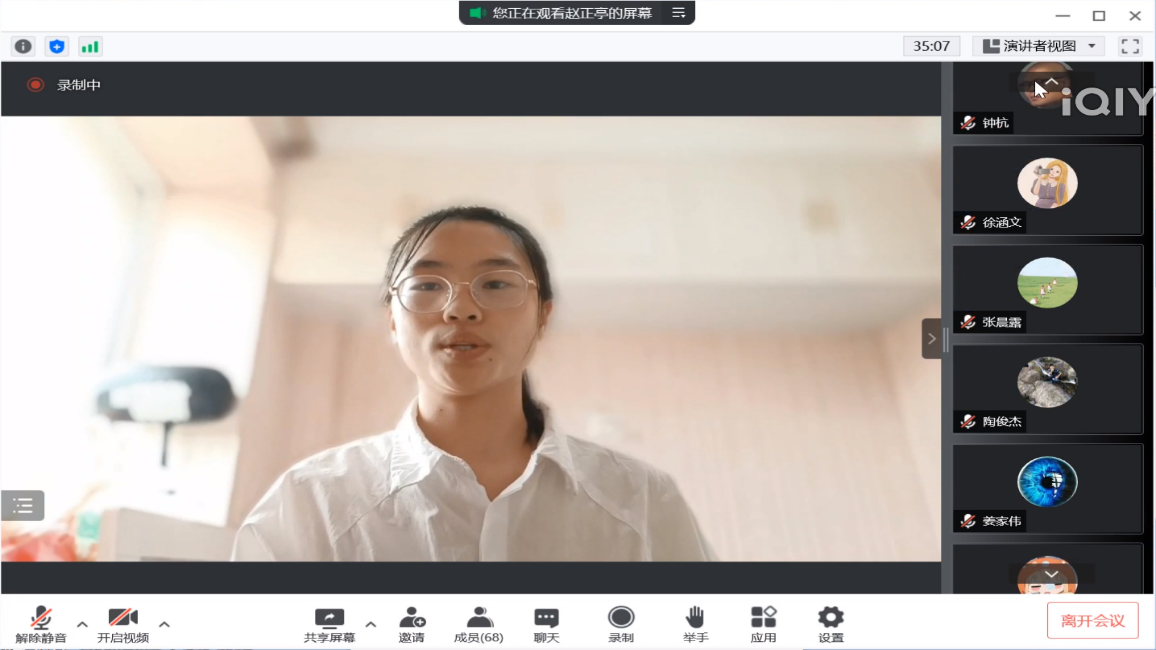Select 徐涵文's participant thumbnail

tap(1047, 190)
